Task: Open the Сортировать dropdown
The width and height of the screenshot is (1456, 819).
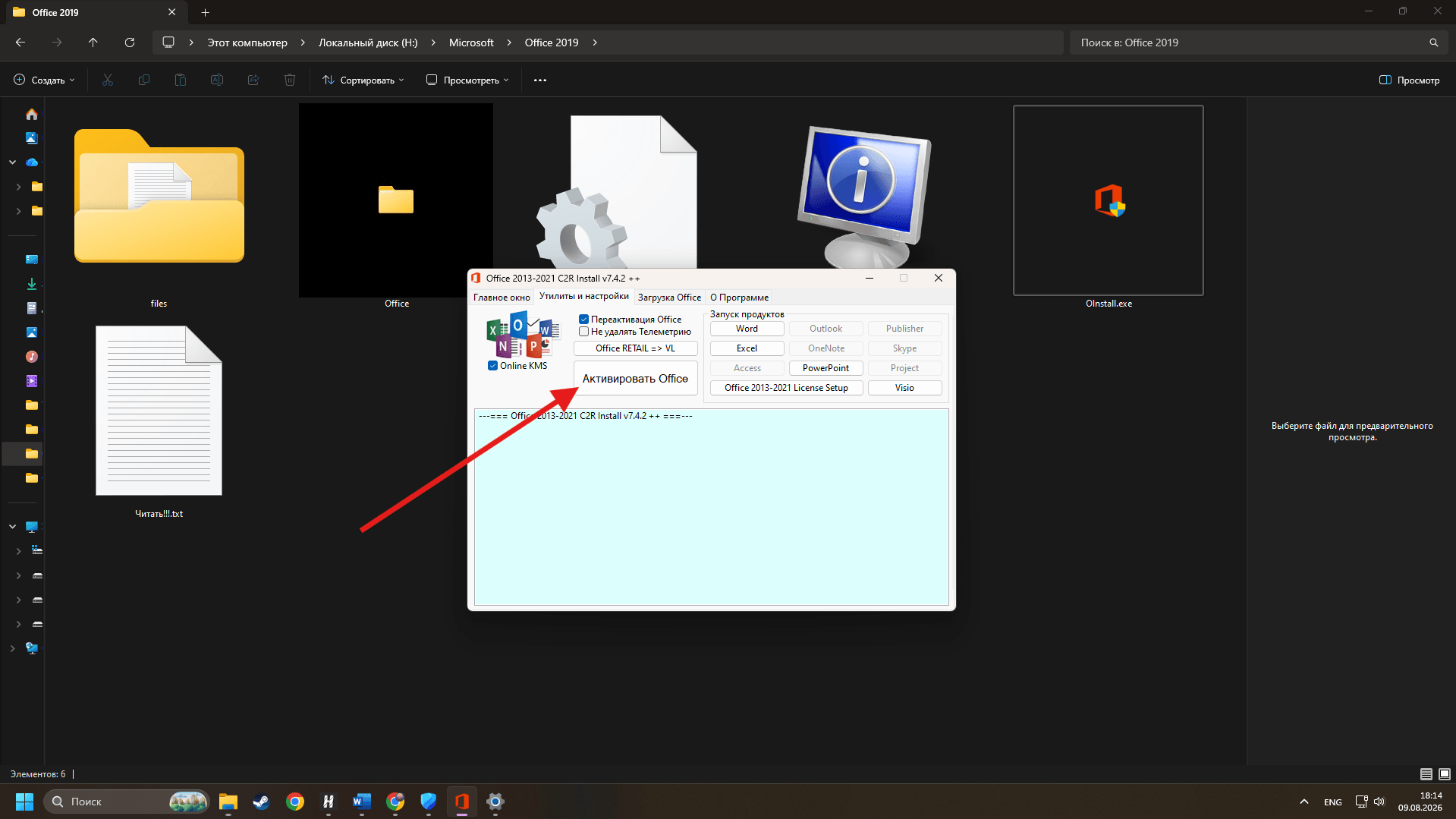Action: coord(363,80)
